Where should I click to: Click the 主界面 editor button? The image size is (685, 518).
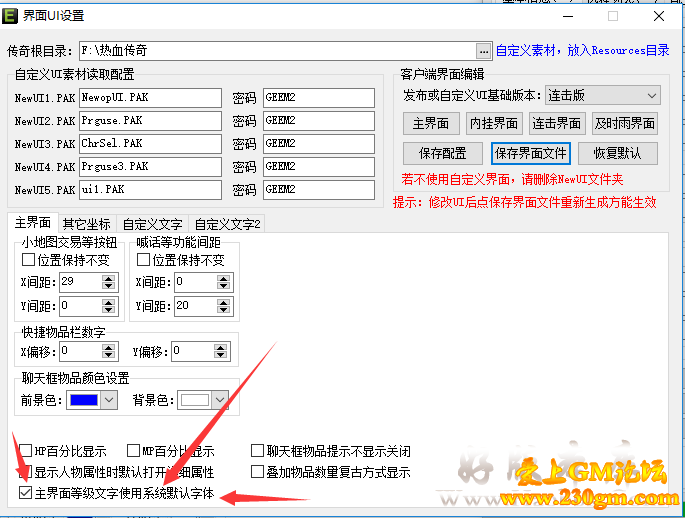[x=431, y=124]
